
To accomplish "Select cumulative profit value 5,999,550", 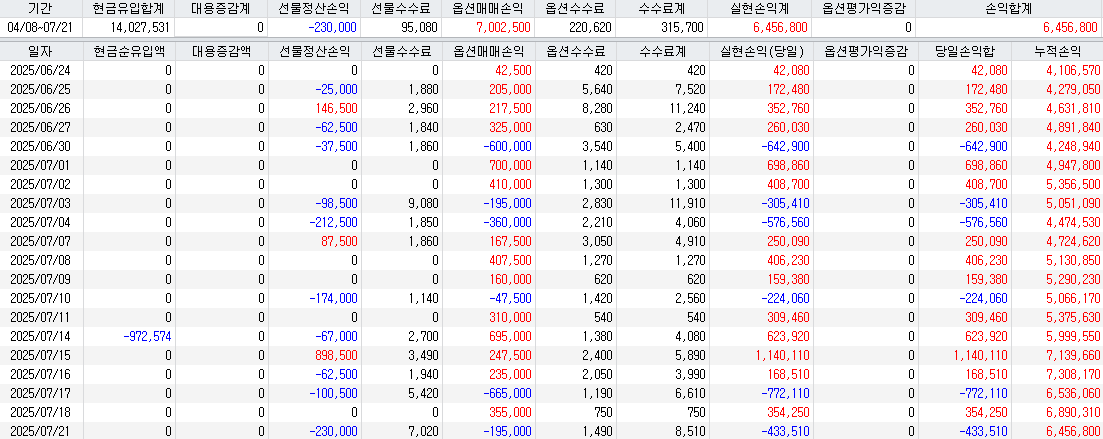I will coord(1073,336).
